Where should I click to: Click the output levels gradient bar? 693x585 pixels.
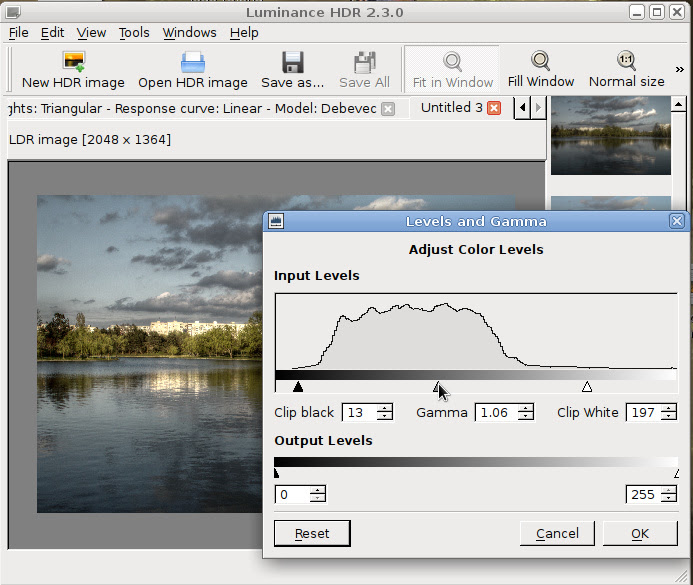coord(476,462)
